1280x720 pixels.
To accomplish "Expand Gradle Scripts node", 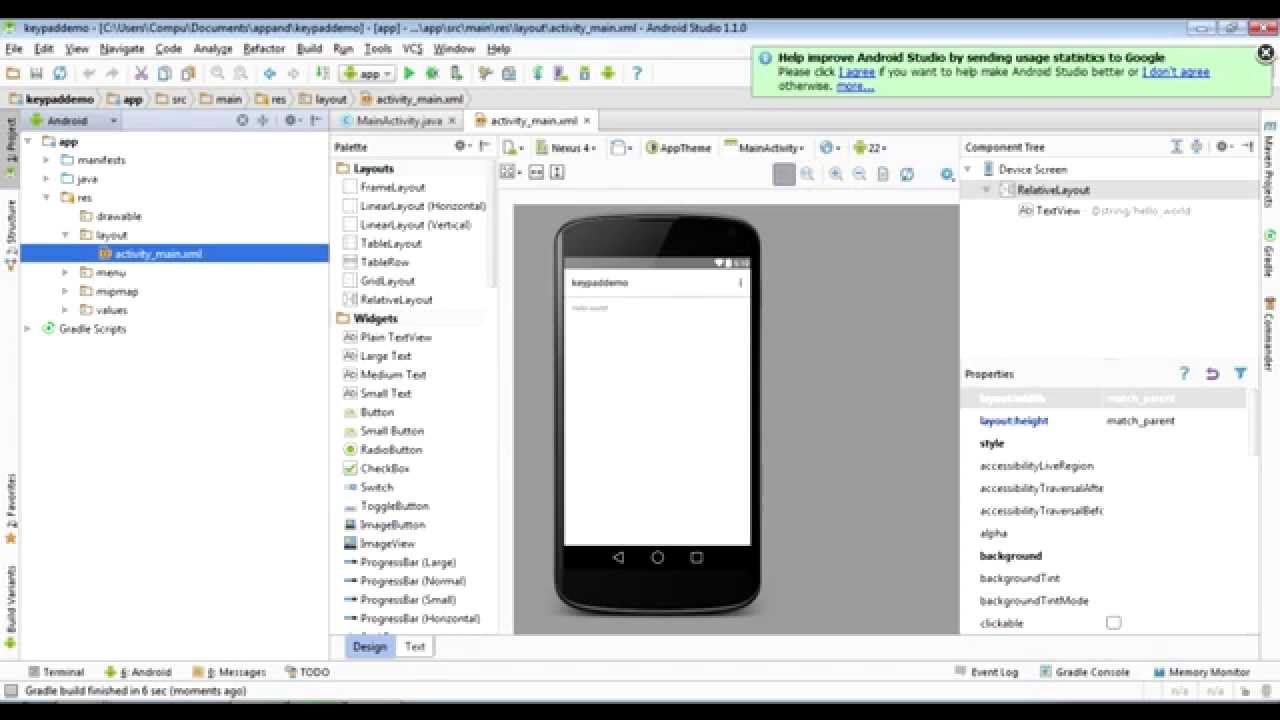I will click(x=27, y=328).
